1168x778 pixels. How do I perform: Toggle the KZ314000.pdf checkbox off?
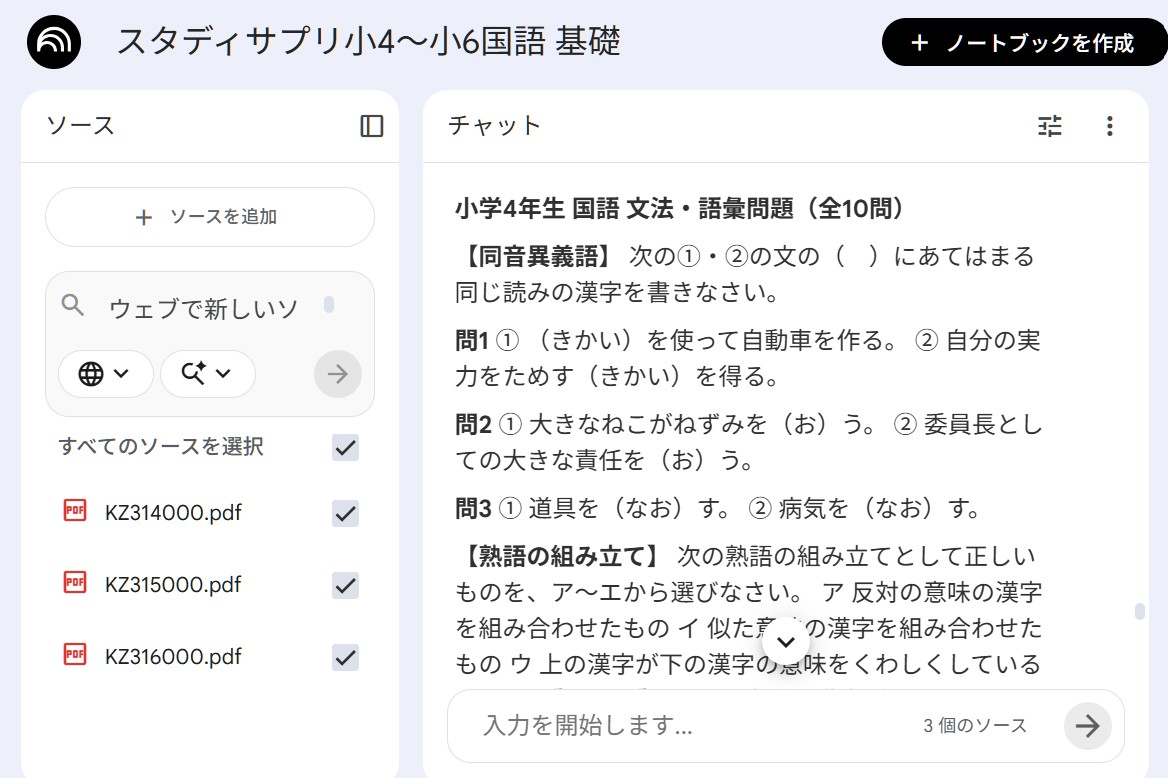click(x=345, y=513)
